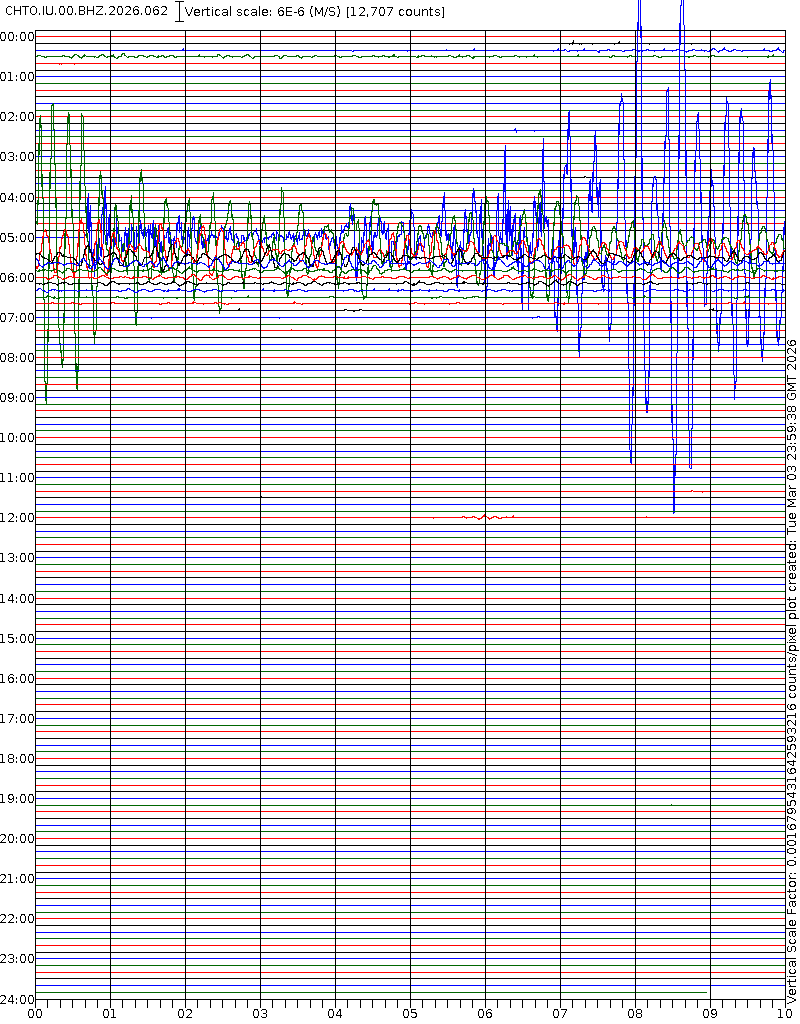Click the 01 minute label on bottom axis
Viewport: 800px width, 1024px height.
pos(110,1014)
